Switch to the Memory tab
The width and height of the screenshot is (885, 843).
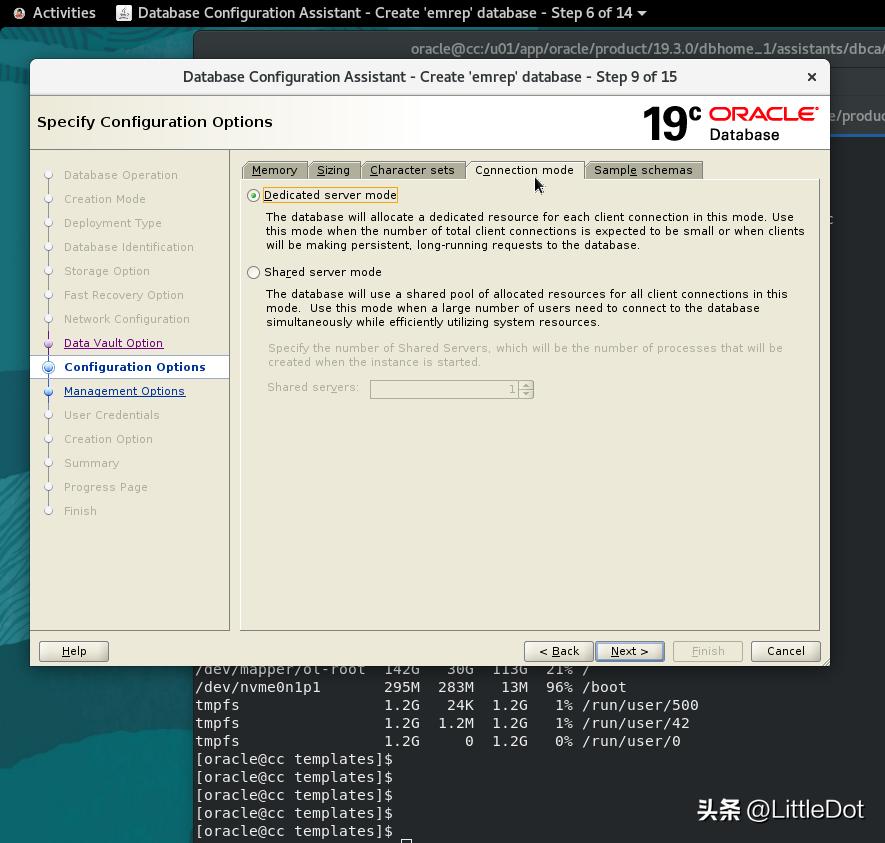point(274,170)
